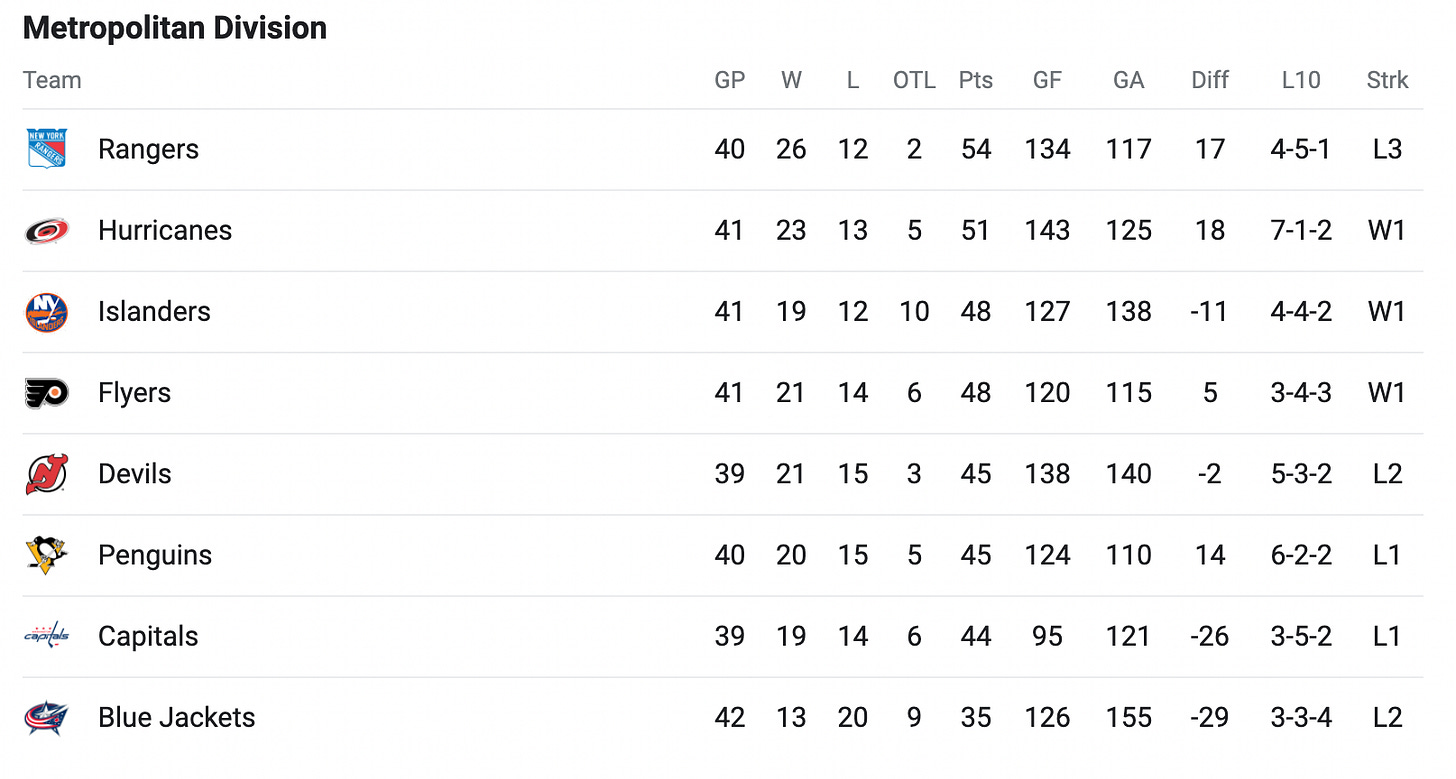
Task: Click the Carolina Hurricanes logo
Action: 46,231
